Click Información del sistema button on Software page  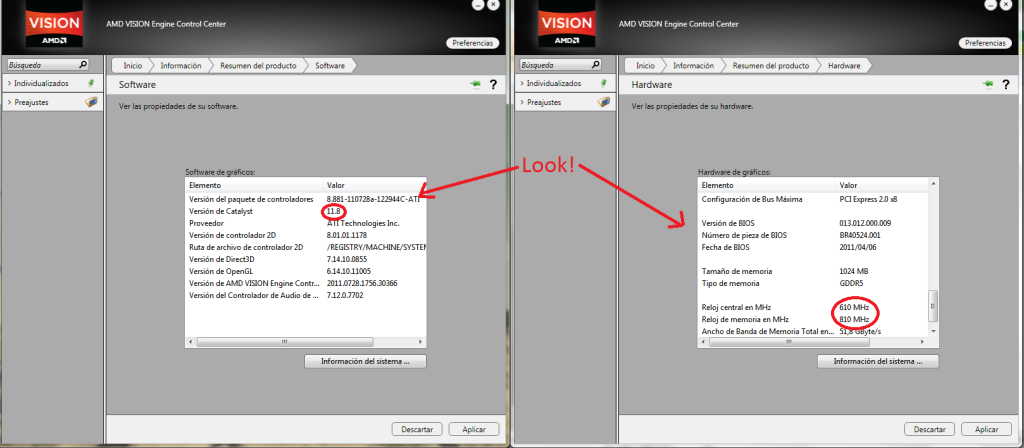pyautogui.click(x=365, y=361)
